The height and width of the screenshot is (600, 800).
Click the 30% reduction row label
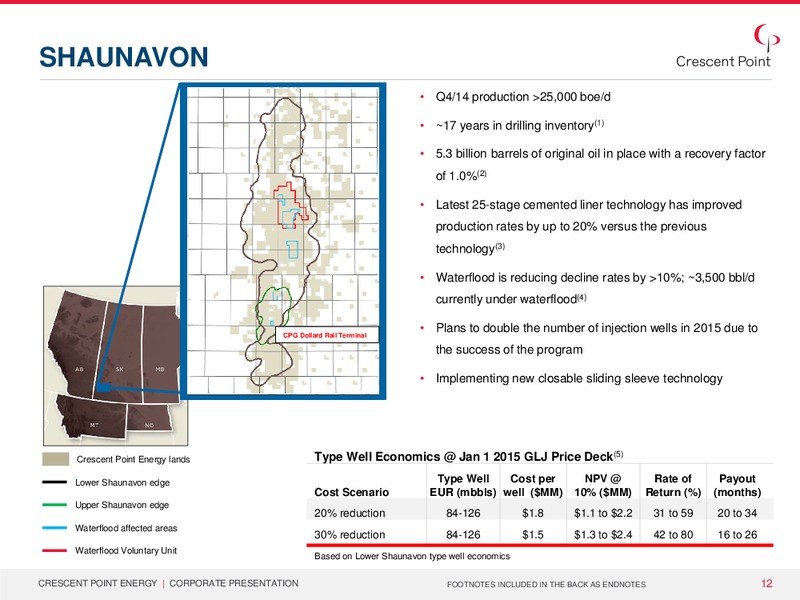349,535
